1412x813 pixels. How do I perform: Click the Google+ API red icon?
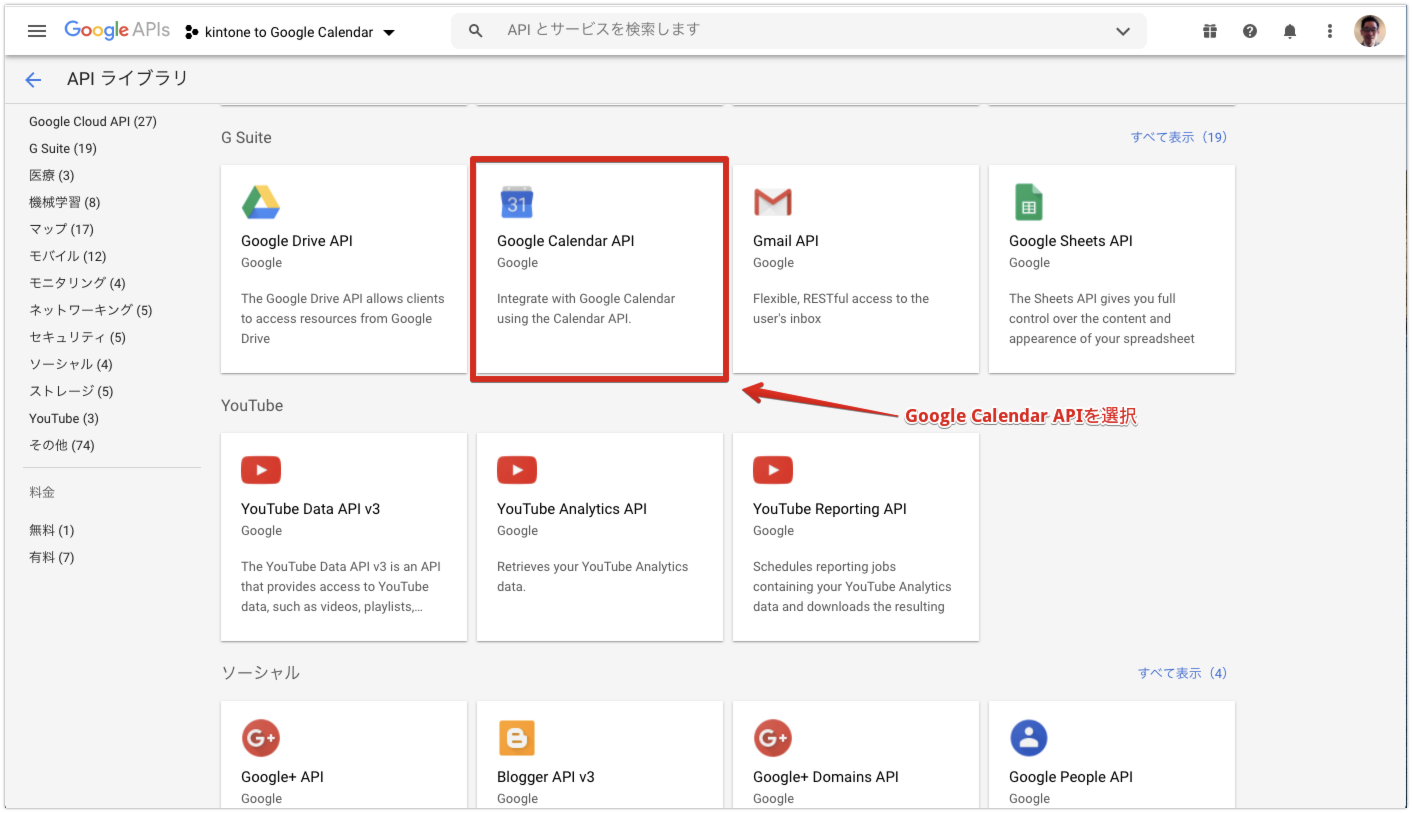pyautogui.click(x=261, y=738)
